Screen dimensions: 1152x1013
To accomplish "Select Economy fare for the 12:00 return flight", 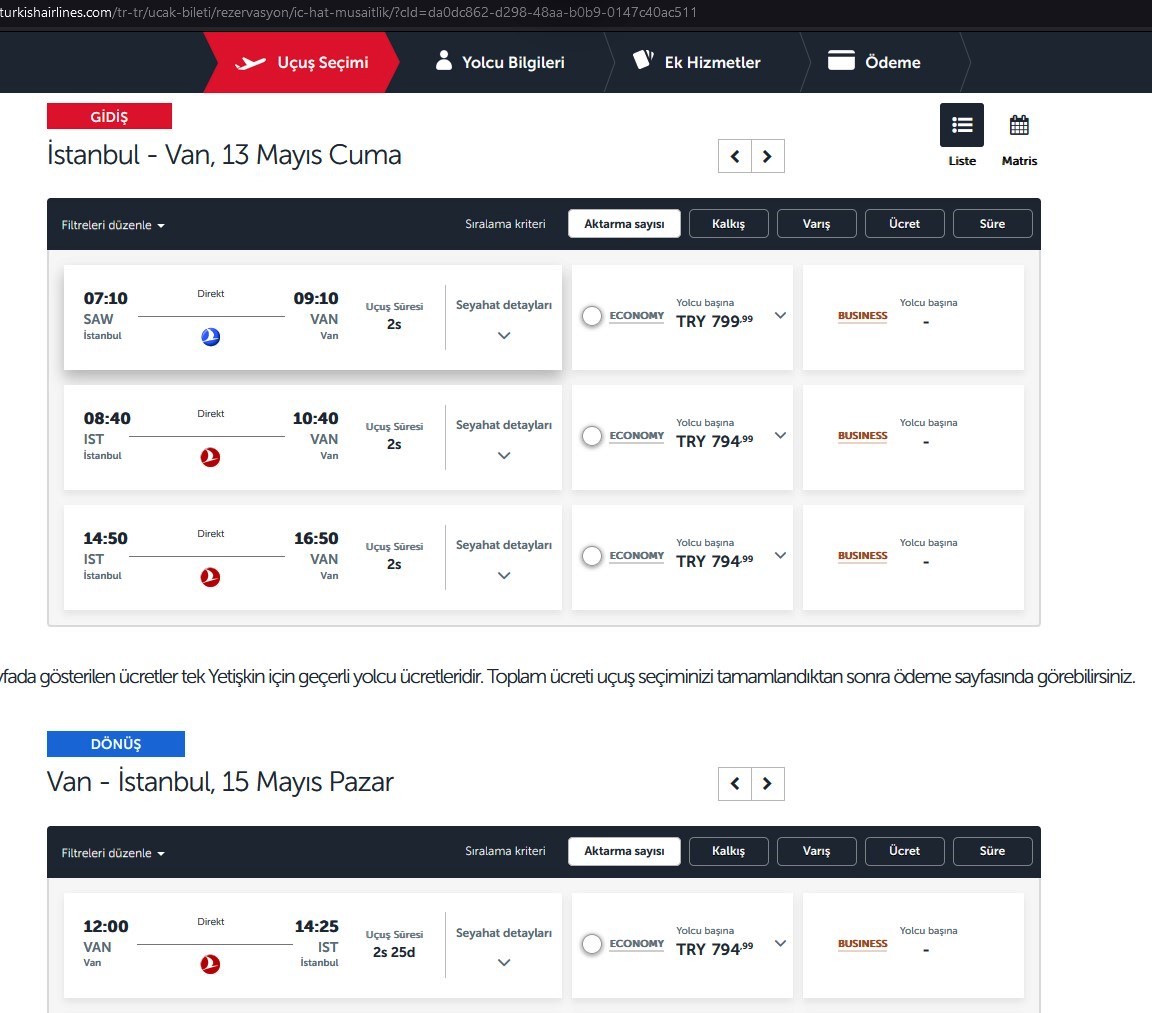I will tap(591, 944).
